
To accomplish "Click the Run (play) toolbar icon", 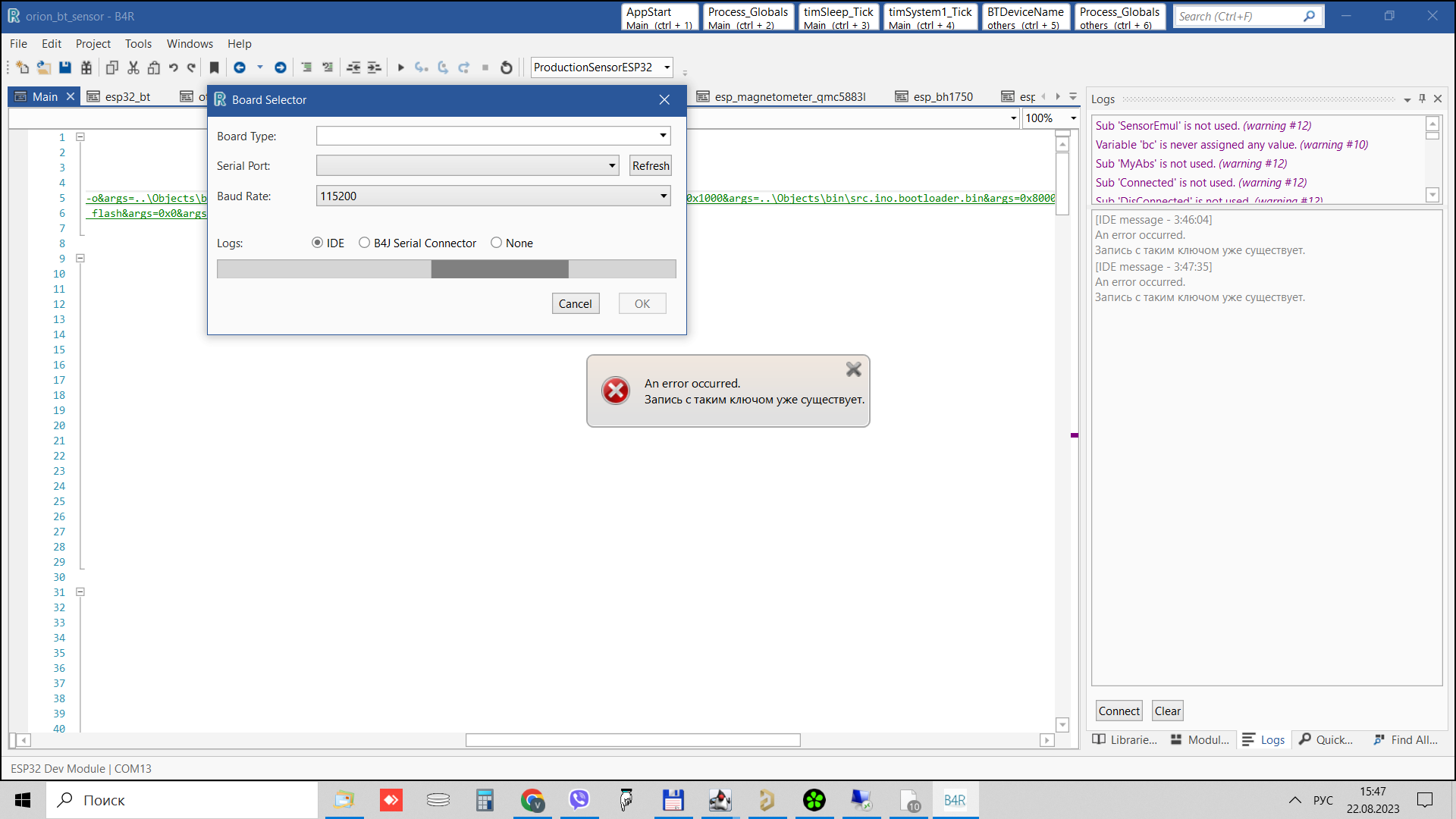I will tap(401, 67).
